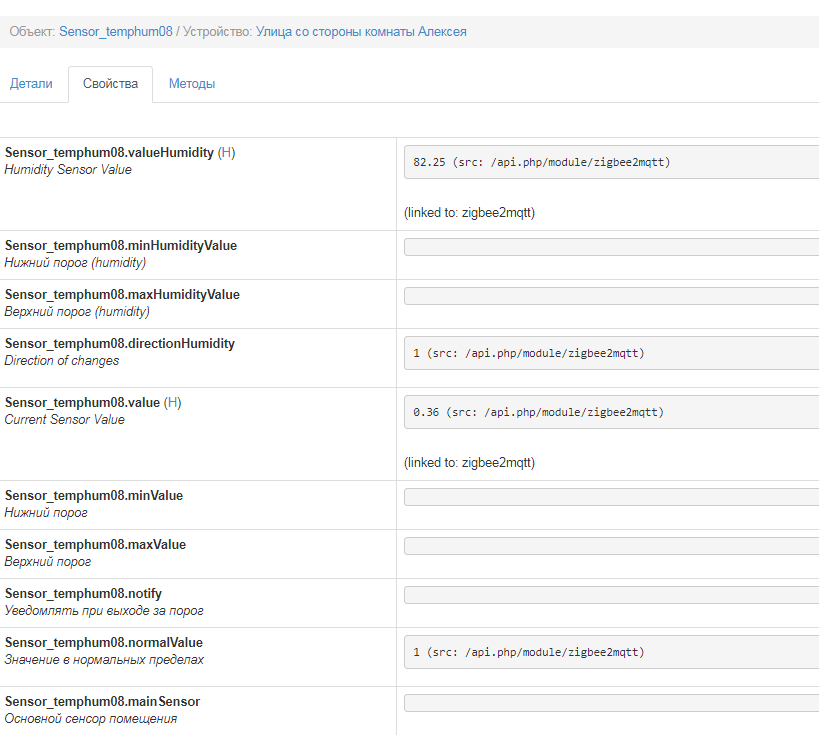Focus the minValue Нижний порог field
The height and width of the screenshot is (735, 819).
coord(610,497)
